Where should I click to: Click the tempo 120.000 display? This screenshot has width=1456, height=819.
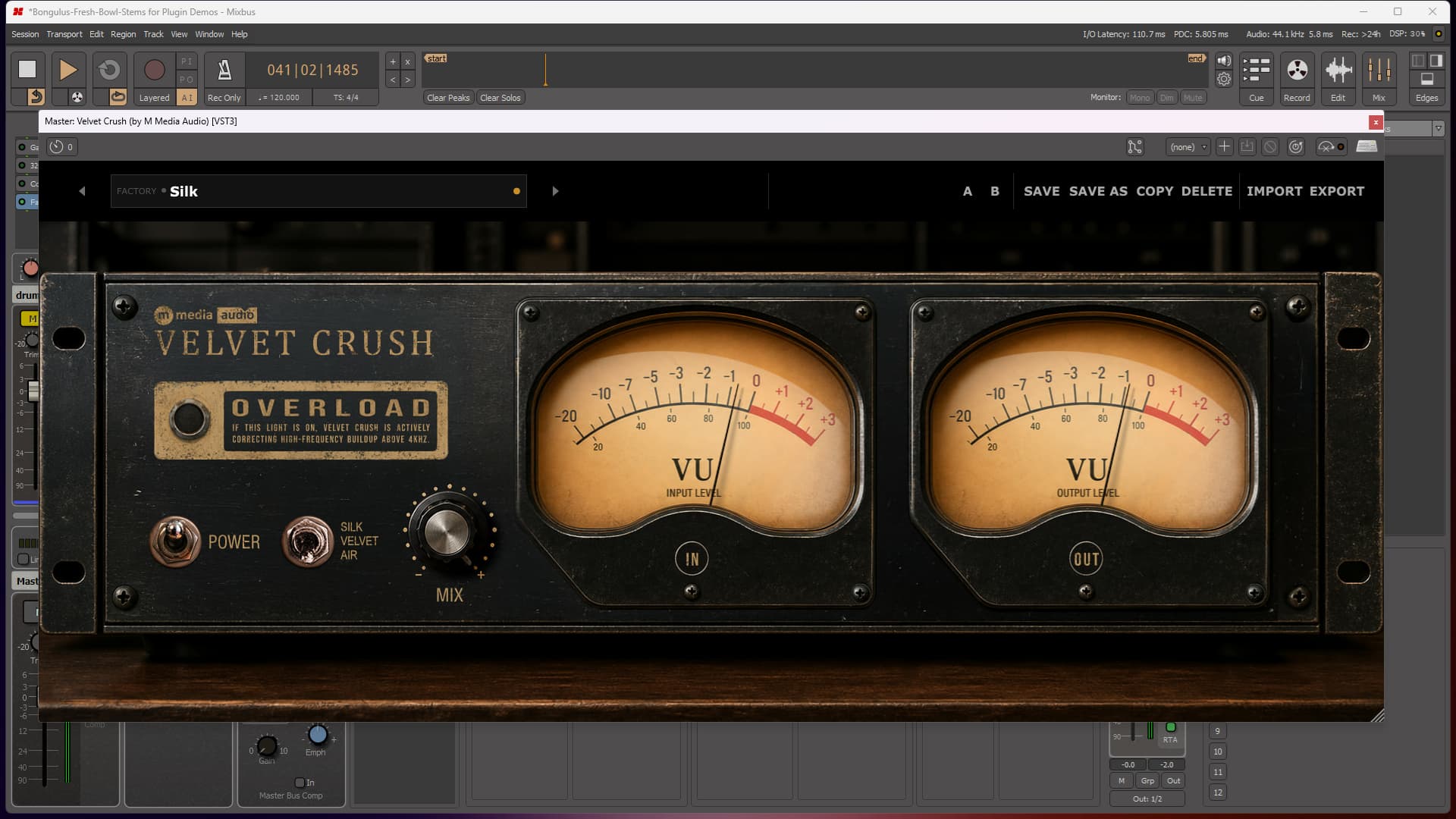coord(279,98)
